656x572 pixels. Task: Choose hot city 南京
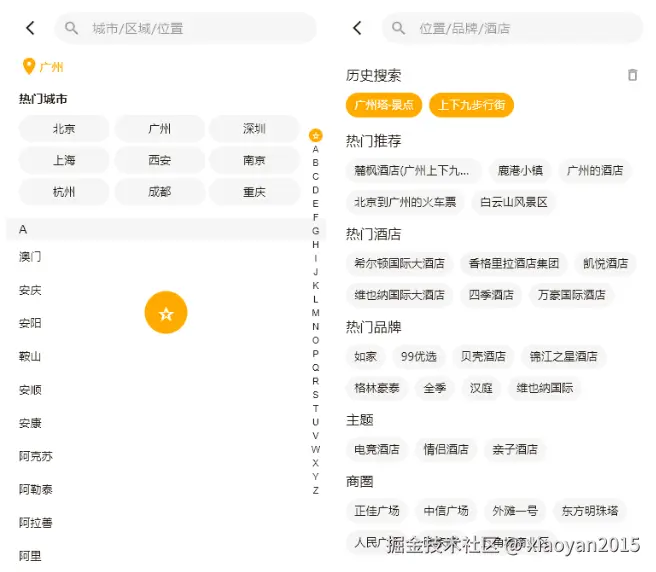(254, 160)
